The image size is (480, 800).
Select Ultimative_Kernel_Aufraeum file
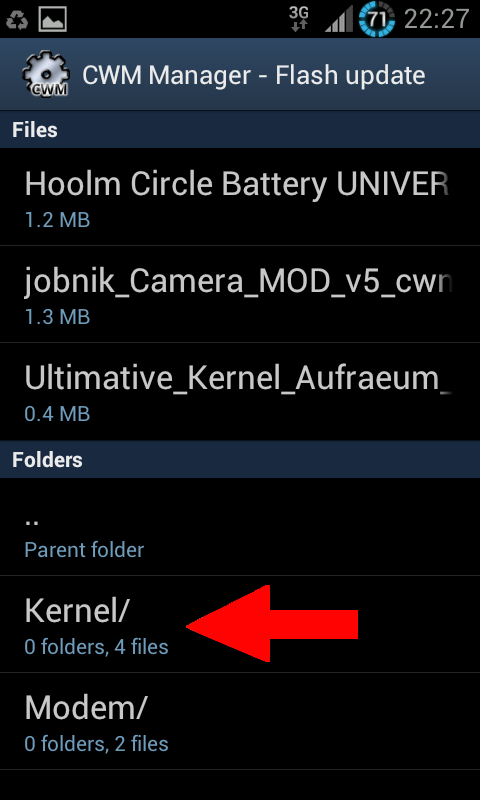pos(240,391)
